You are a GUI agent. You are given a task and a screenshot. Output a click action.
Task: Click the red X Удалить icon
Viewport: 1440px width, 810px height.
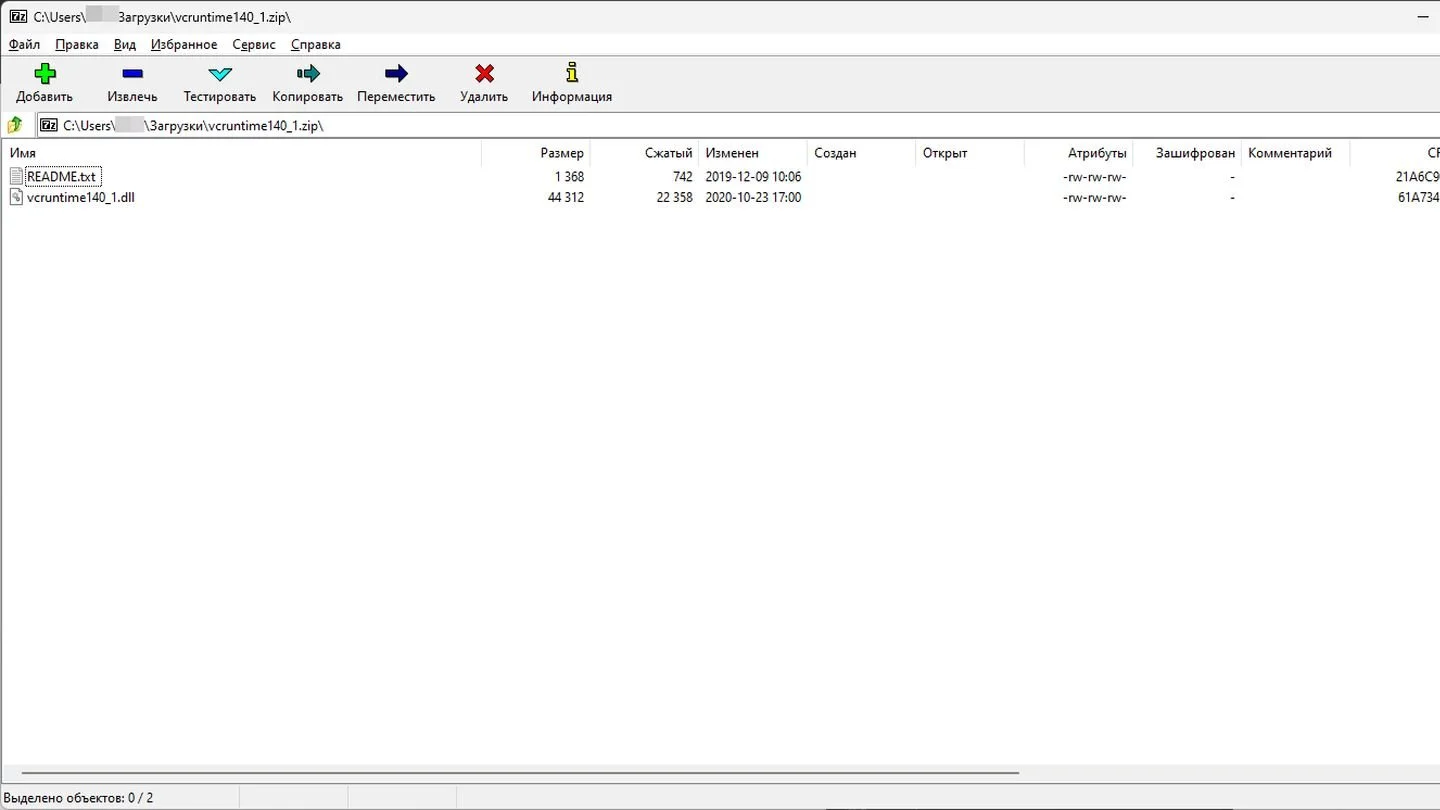484,73
